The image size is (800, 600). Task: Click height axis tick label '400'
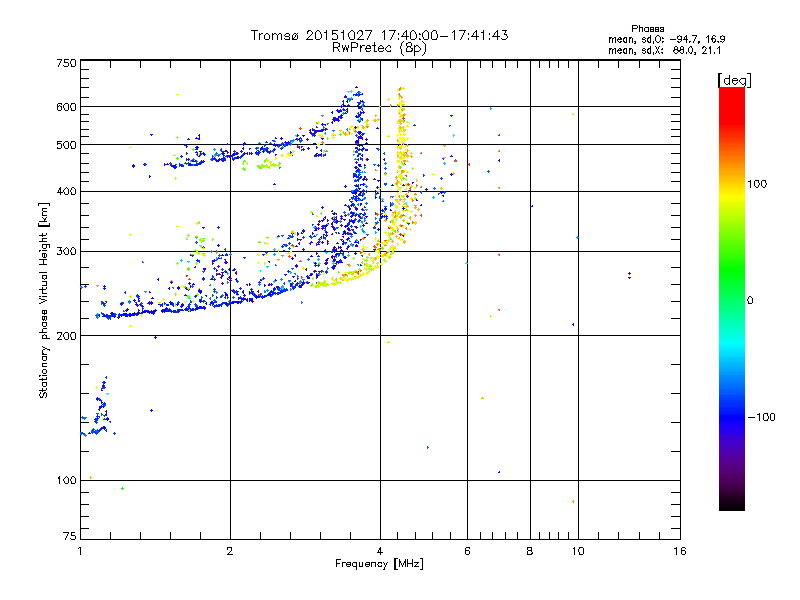click(x=67, y=192)
